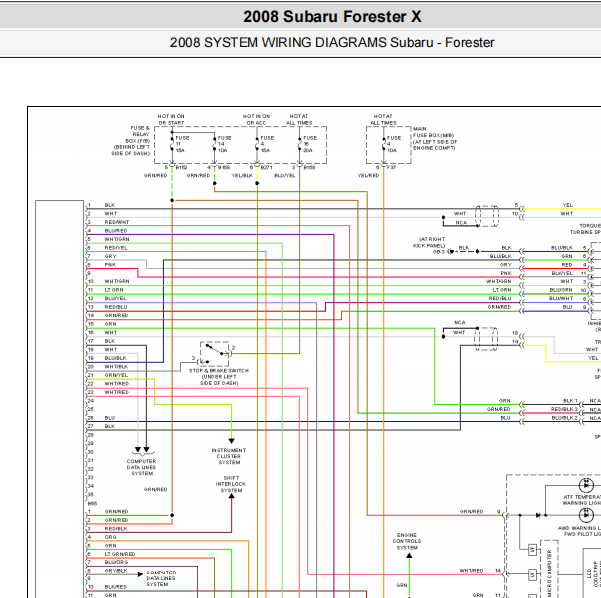Viewport: 601px width, 598px height.
Task: Click the 'YEL/RED' wire color label
Action: 368,176
